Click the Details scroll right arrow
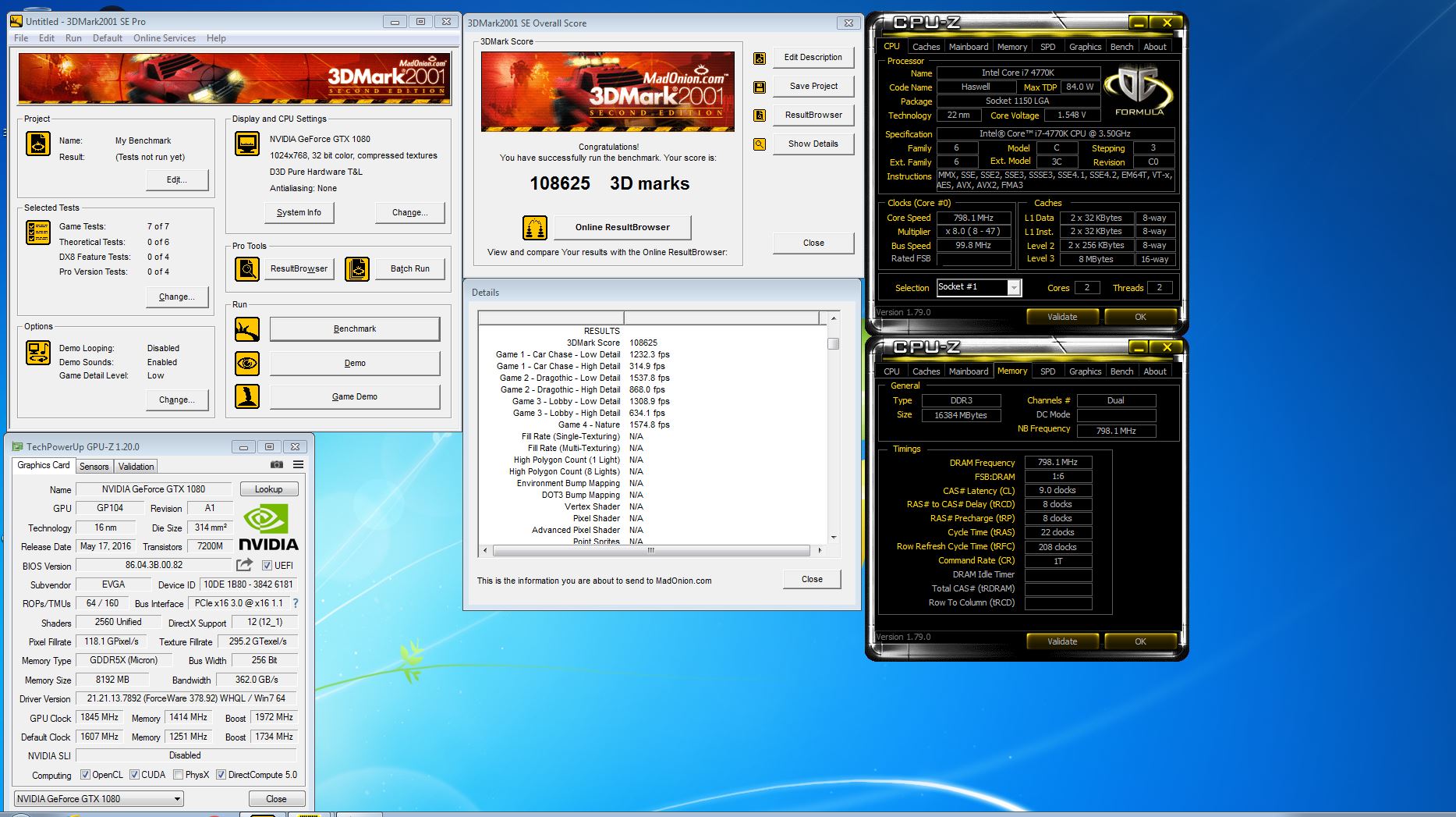Screen dimensions: 1456x817 (x=819, y=550)
